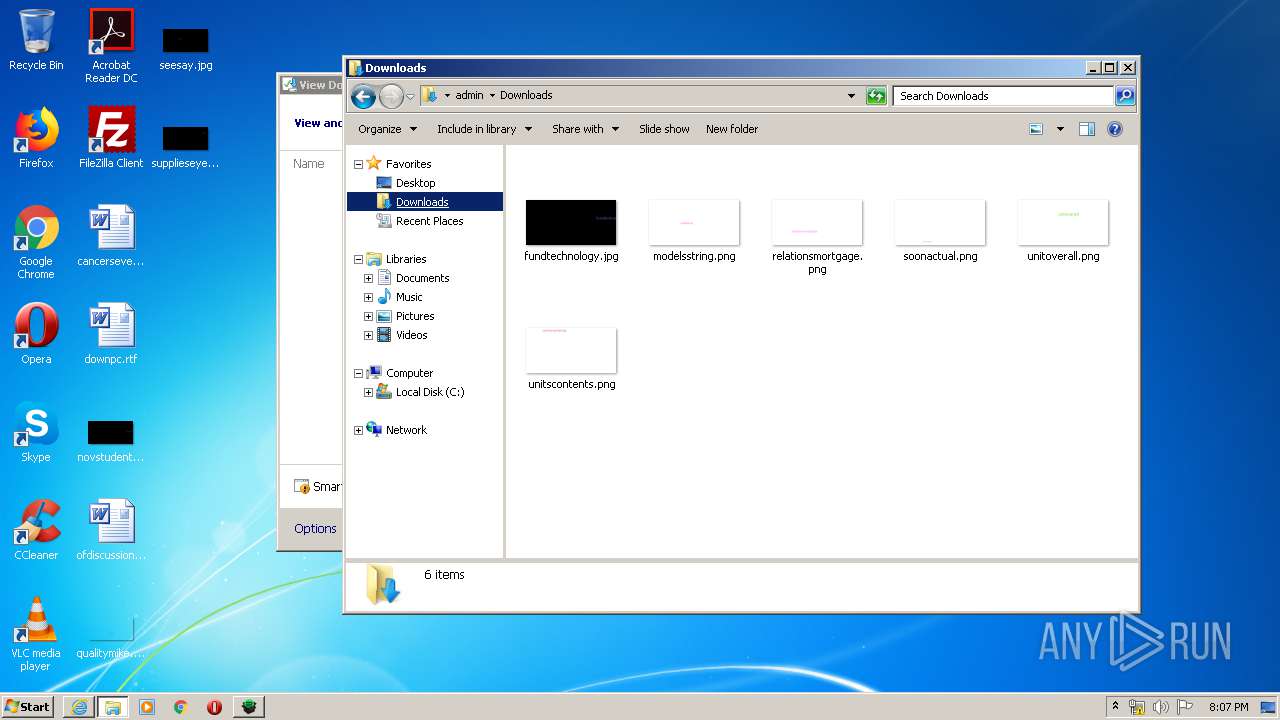Expand the Videos library node
The height and width of the screenshot is (720, 1280).
click(368, 335)
